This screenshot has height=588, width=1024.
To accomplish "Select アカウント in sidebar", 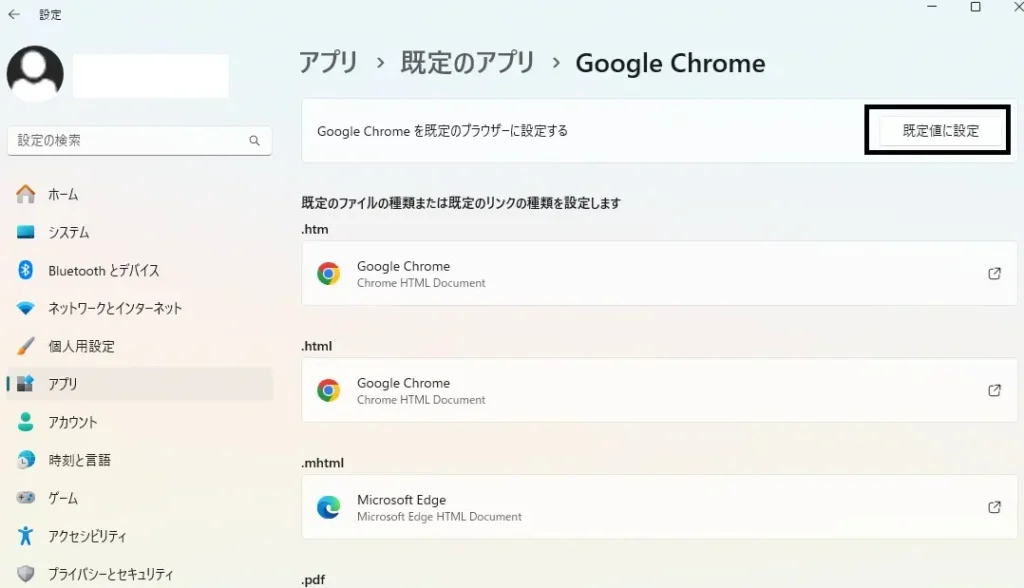I will [140, 421].
